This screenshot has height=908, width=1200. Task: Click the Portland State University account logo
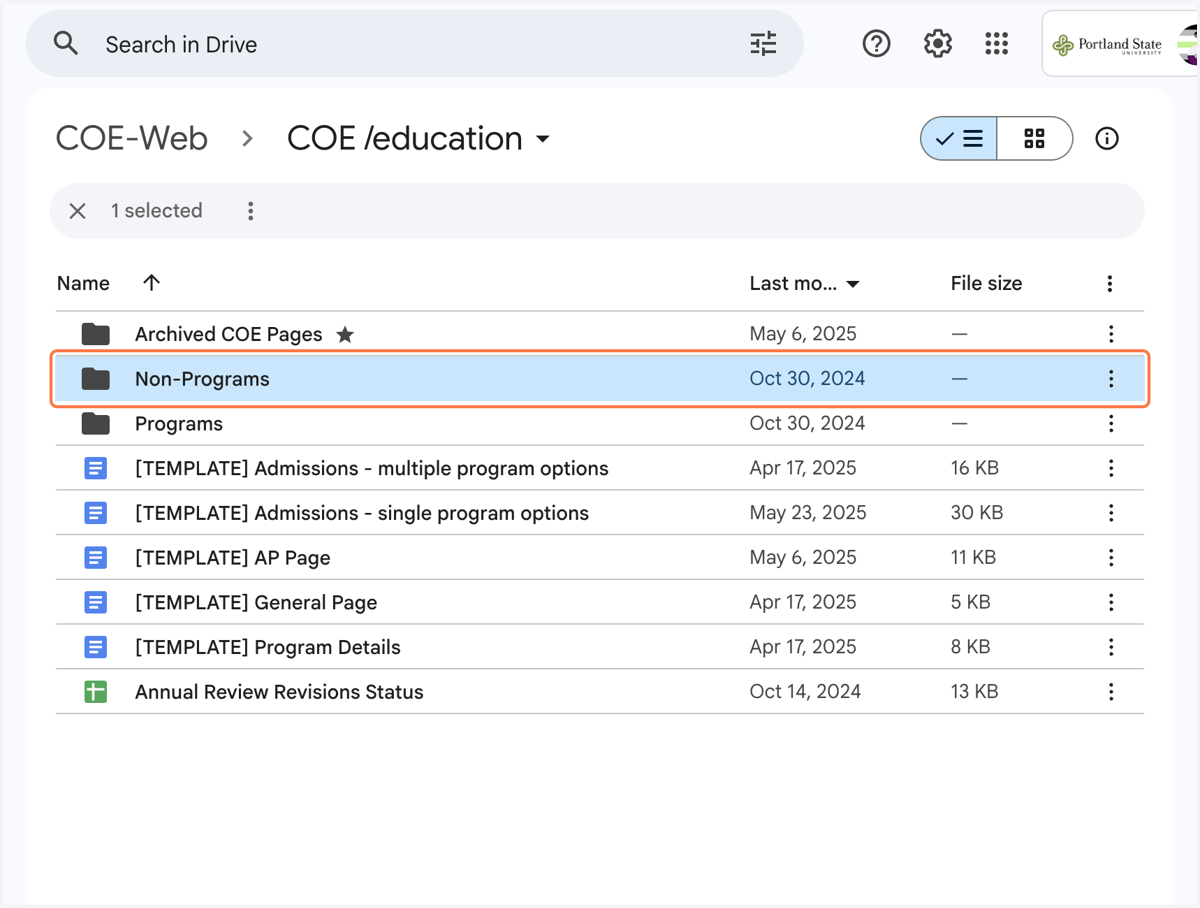[x=1107, y=44]
